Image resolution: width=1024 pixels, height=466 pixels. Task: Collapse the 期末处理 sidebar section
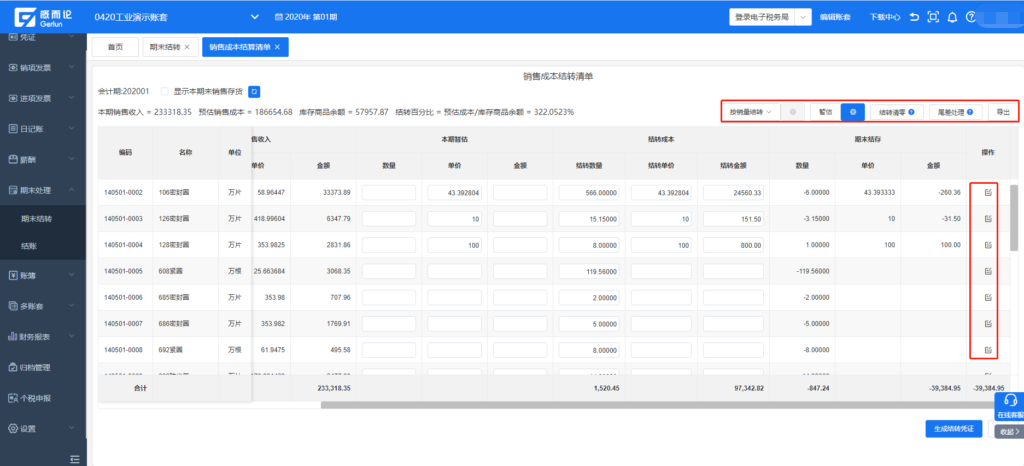42,190
